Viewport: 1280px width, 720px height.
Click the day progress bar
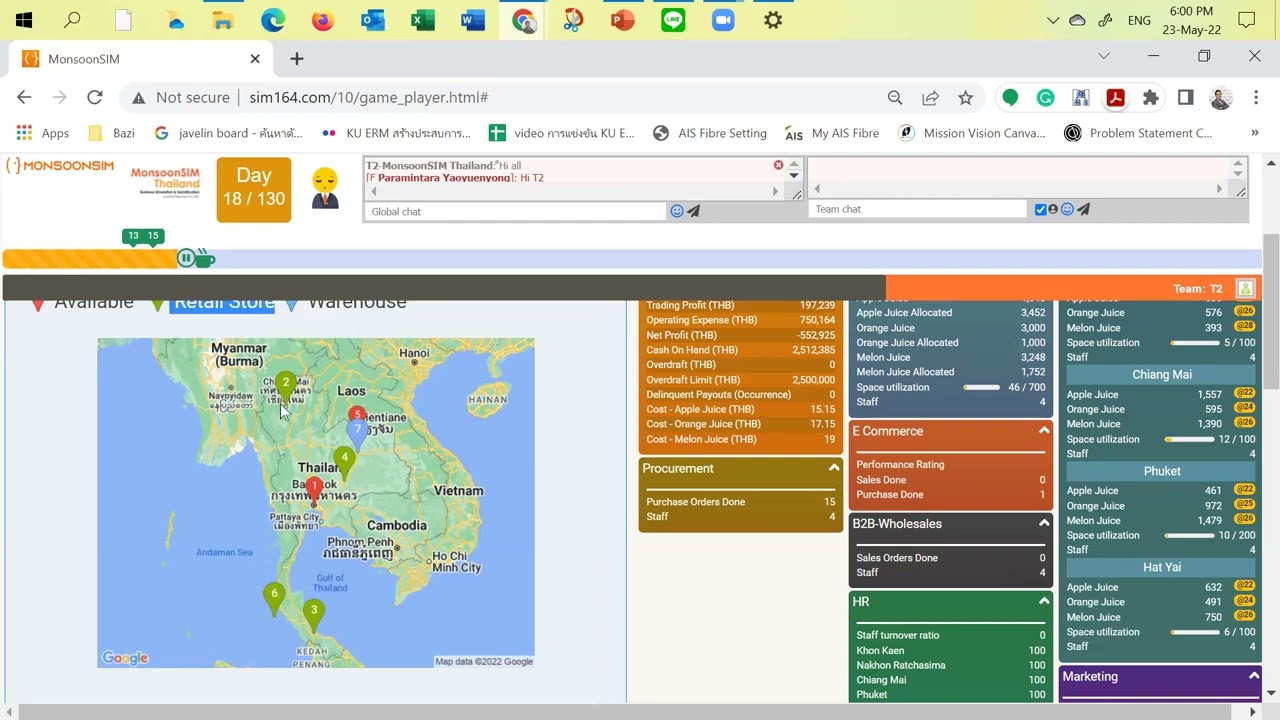click(x=632, y=259)
